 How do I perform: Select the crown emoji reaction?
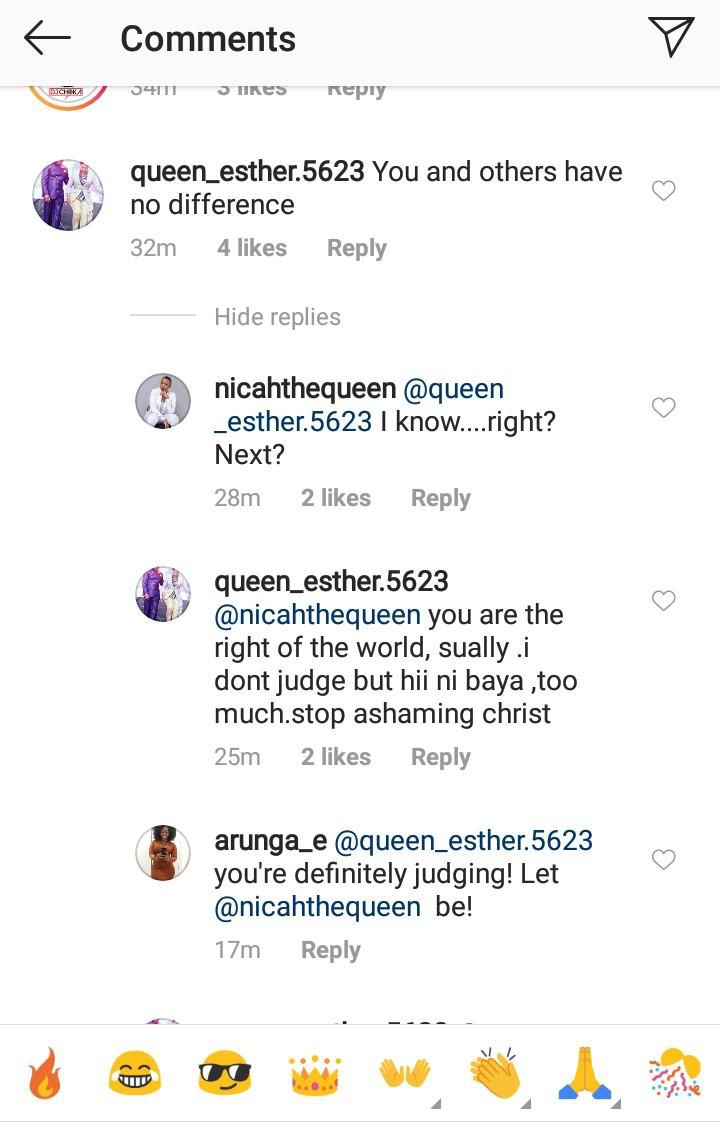click(314, 1074)
